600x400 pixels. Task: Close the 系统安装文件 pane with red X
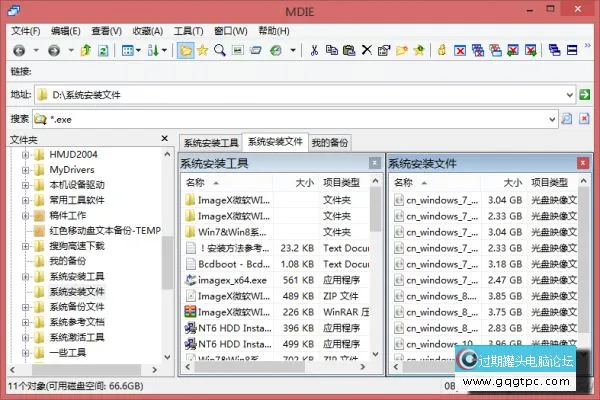point(583,163)
